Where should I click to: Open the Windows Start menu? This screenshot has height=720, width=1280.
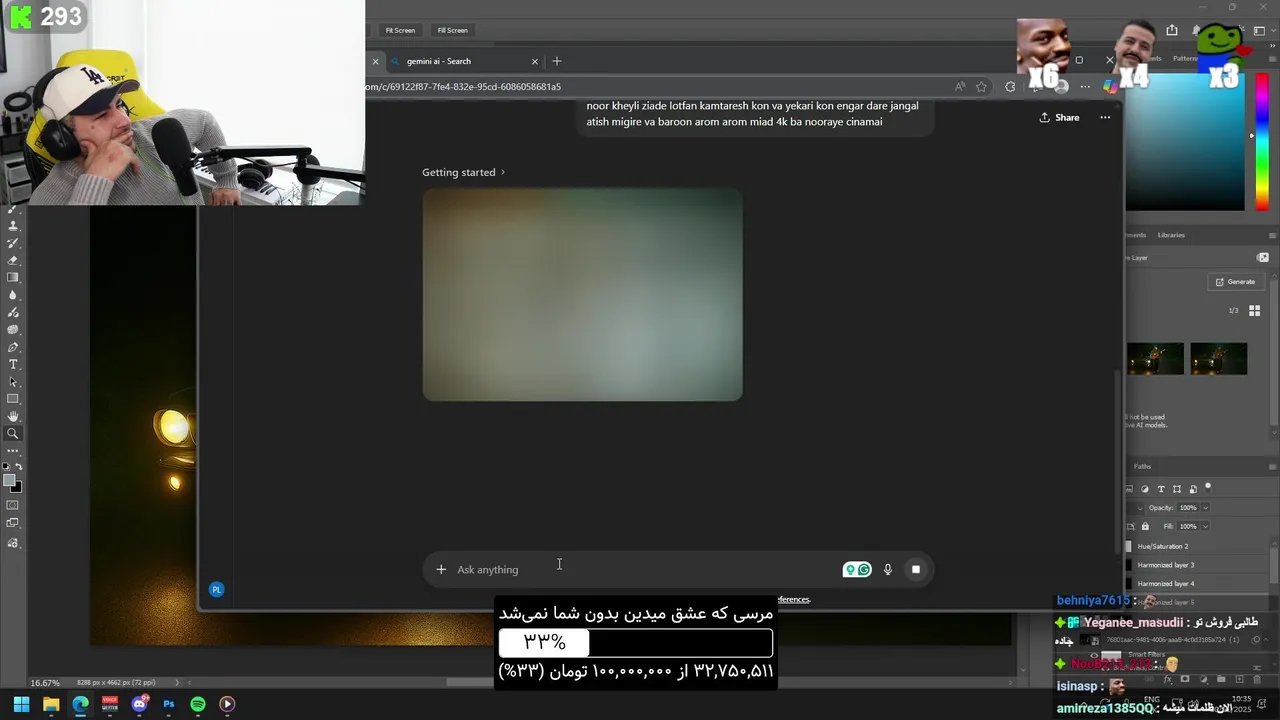point(21,704)
